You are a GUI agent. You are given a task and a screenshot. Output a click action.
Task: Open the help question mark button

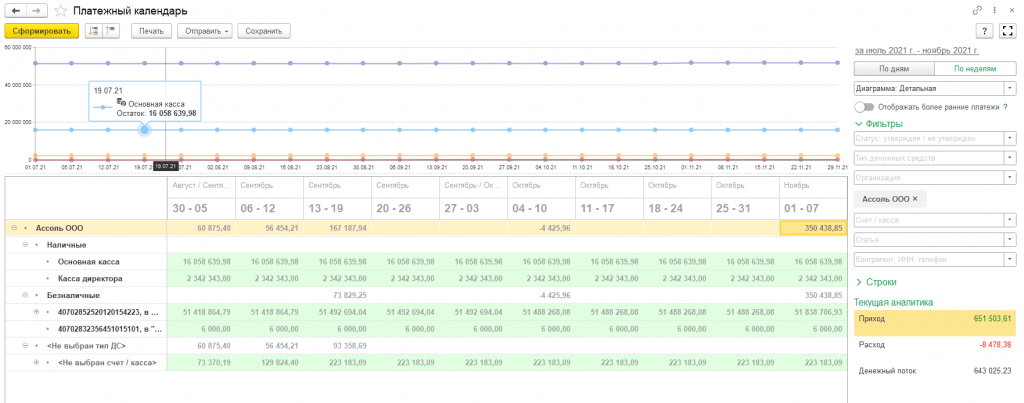(x=983, y=31)
